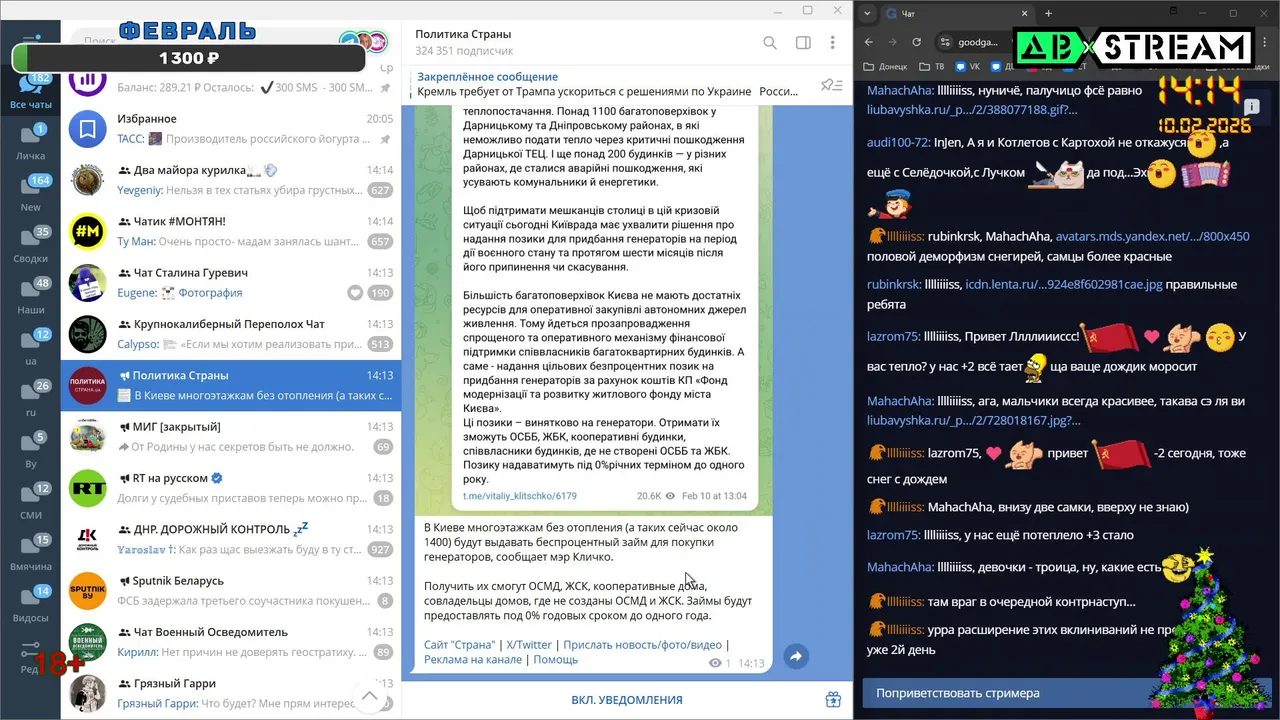The width and height of the screenshot is (1280, 720).
Task: Open the liubavyshka.ru 728018167.jpg link
Action: coord(973,421)
